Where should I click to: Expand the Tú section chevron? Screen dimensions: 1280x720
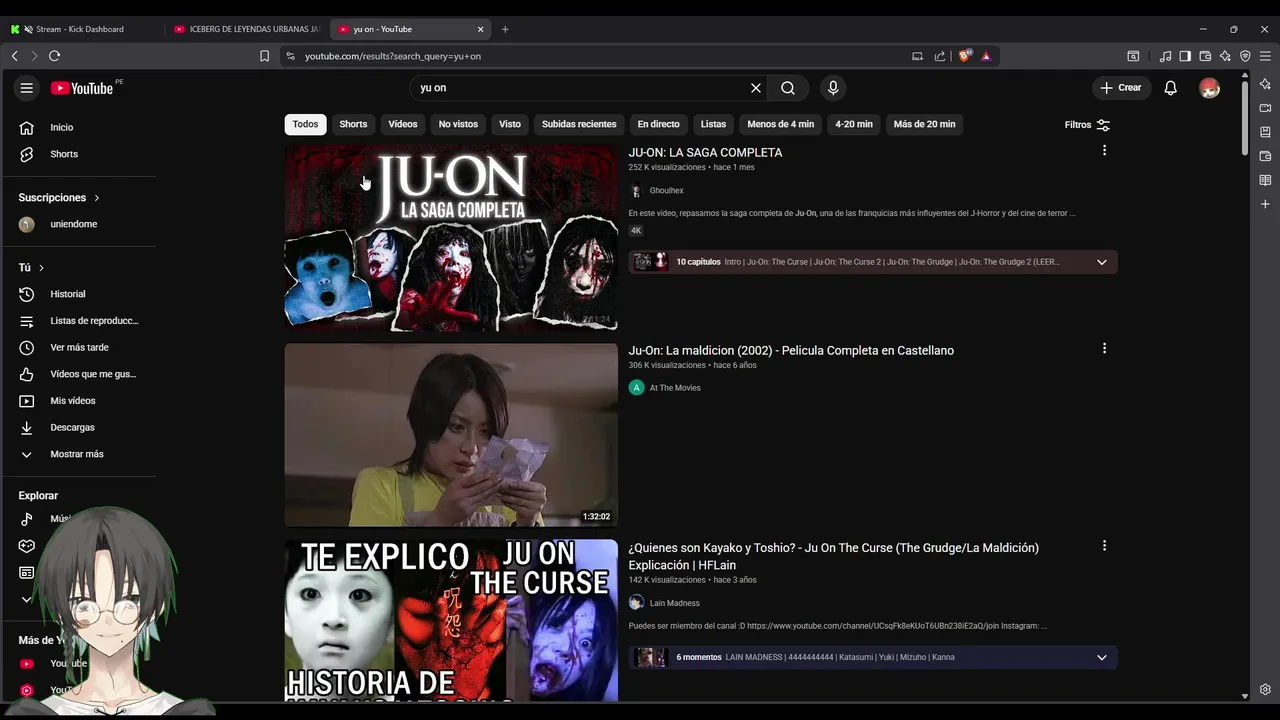point(41,268)
